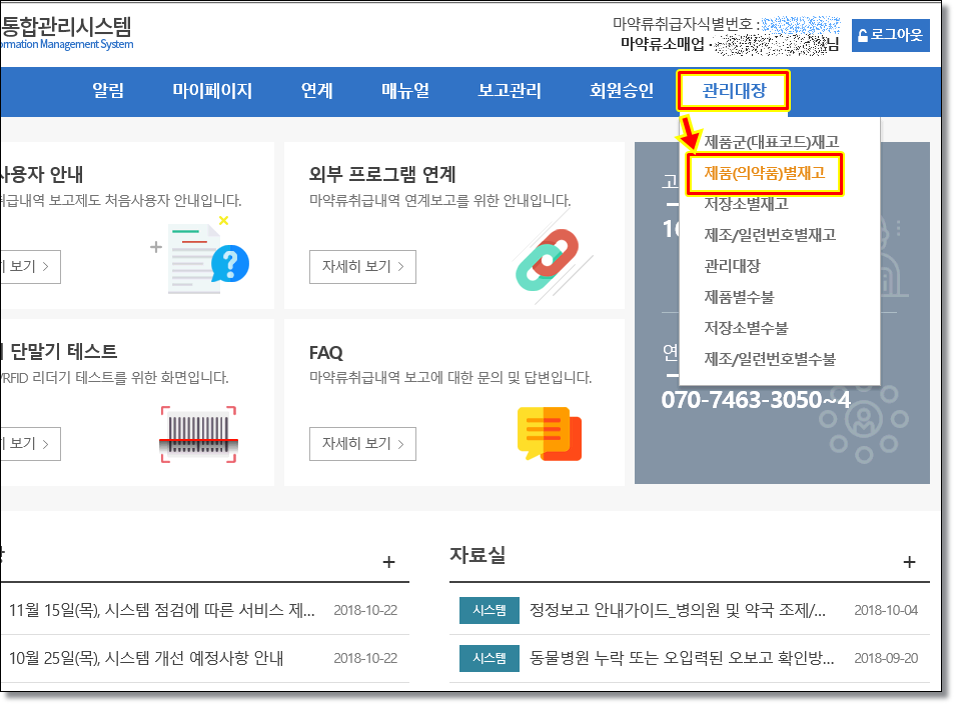The image size is (954, 704).
Task: Click the plus icon above notice list
Action: tap(388, 562)
